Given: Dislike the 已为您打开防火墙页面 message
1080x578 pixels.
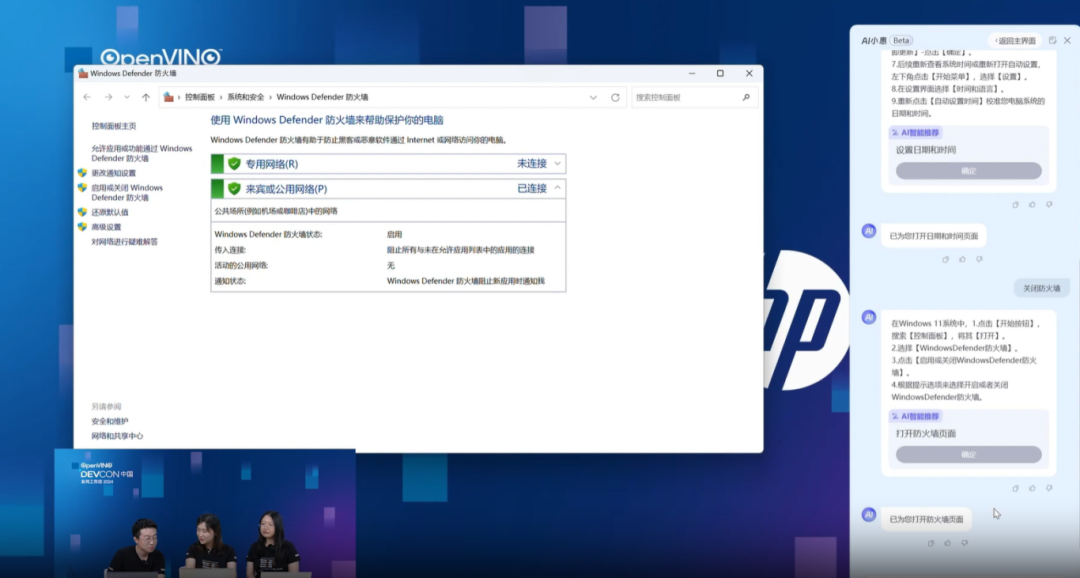Looking at the screenshot, I should click(964, 543).
